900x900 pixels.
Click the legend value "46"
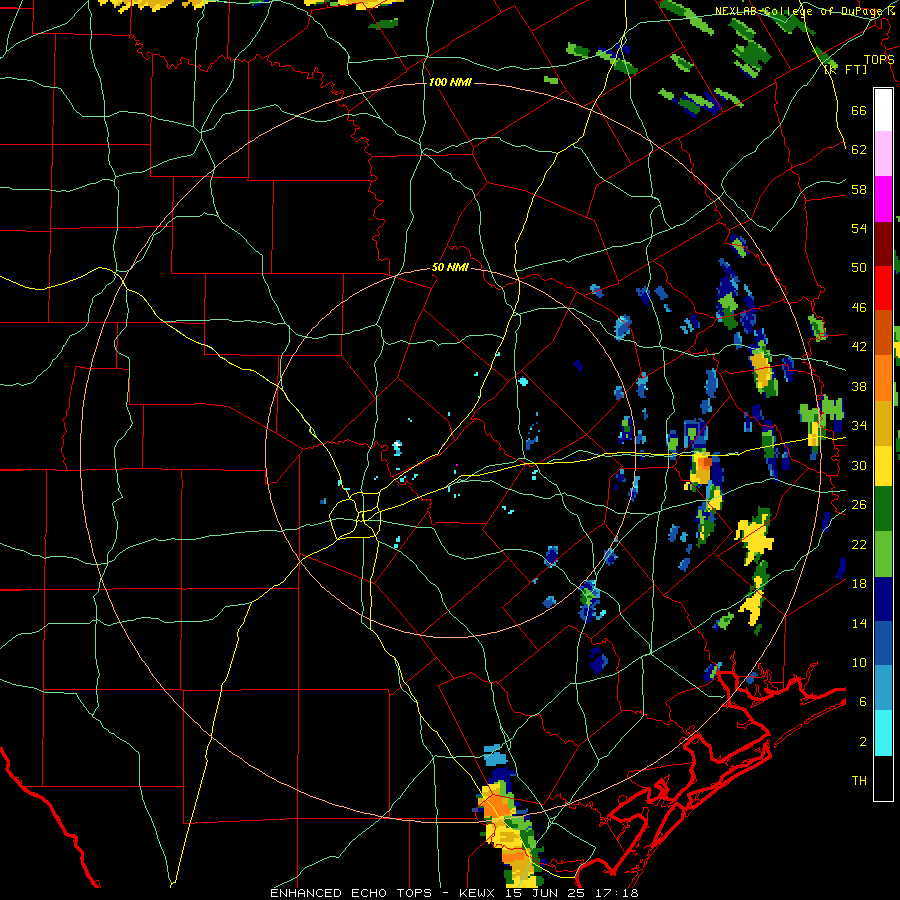(x=859, y=308)
